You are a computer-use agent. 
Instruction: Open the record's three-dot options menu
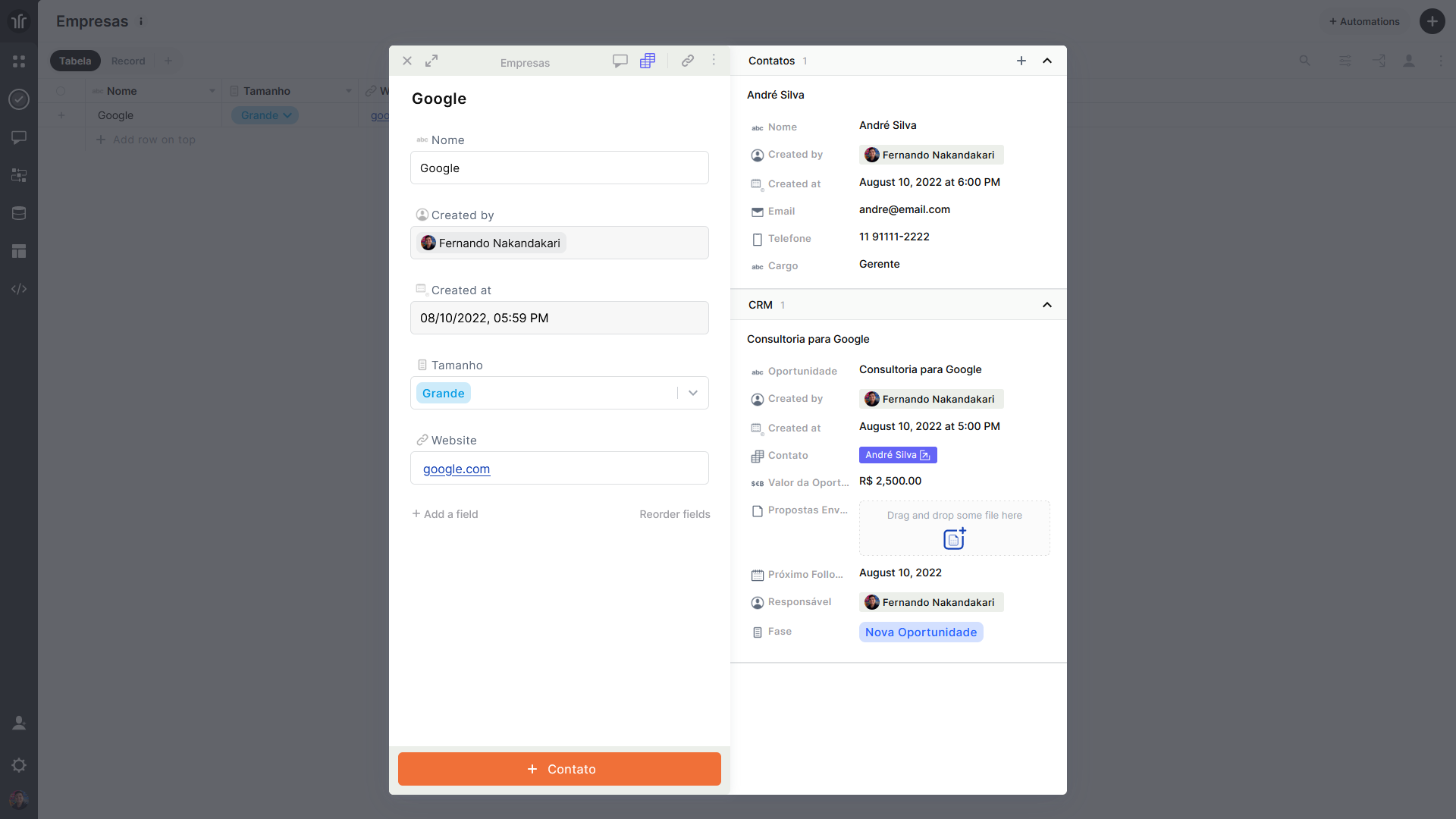(714, 60)
